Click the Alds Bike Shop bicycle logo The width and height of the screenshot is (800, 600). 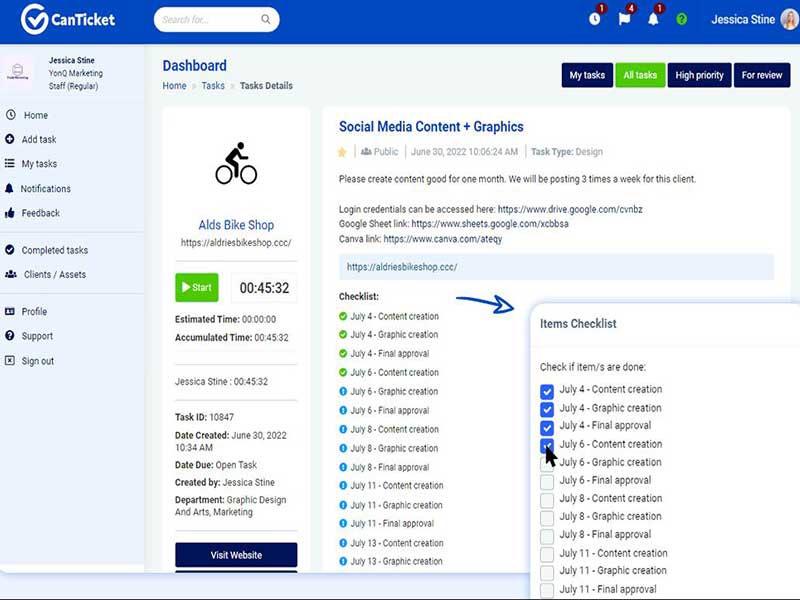(236, 163)
